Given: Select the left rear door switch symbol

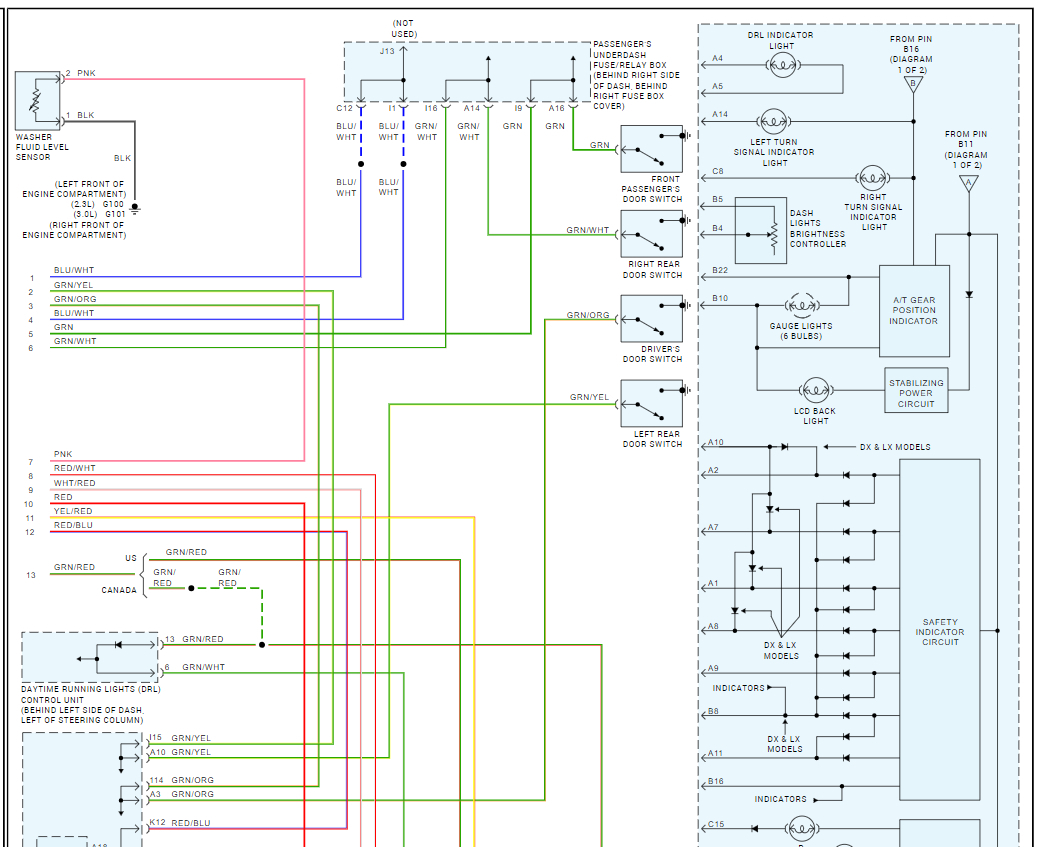Looking at the screenshot, I should [x=651, y=404].
